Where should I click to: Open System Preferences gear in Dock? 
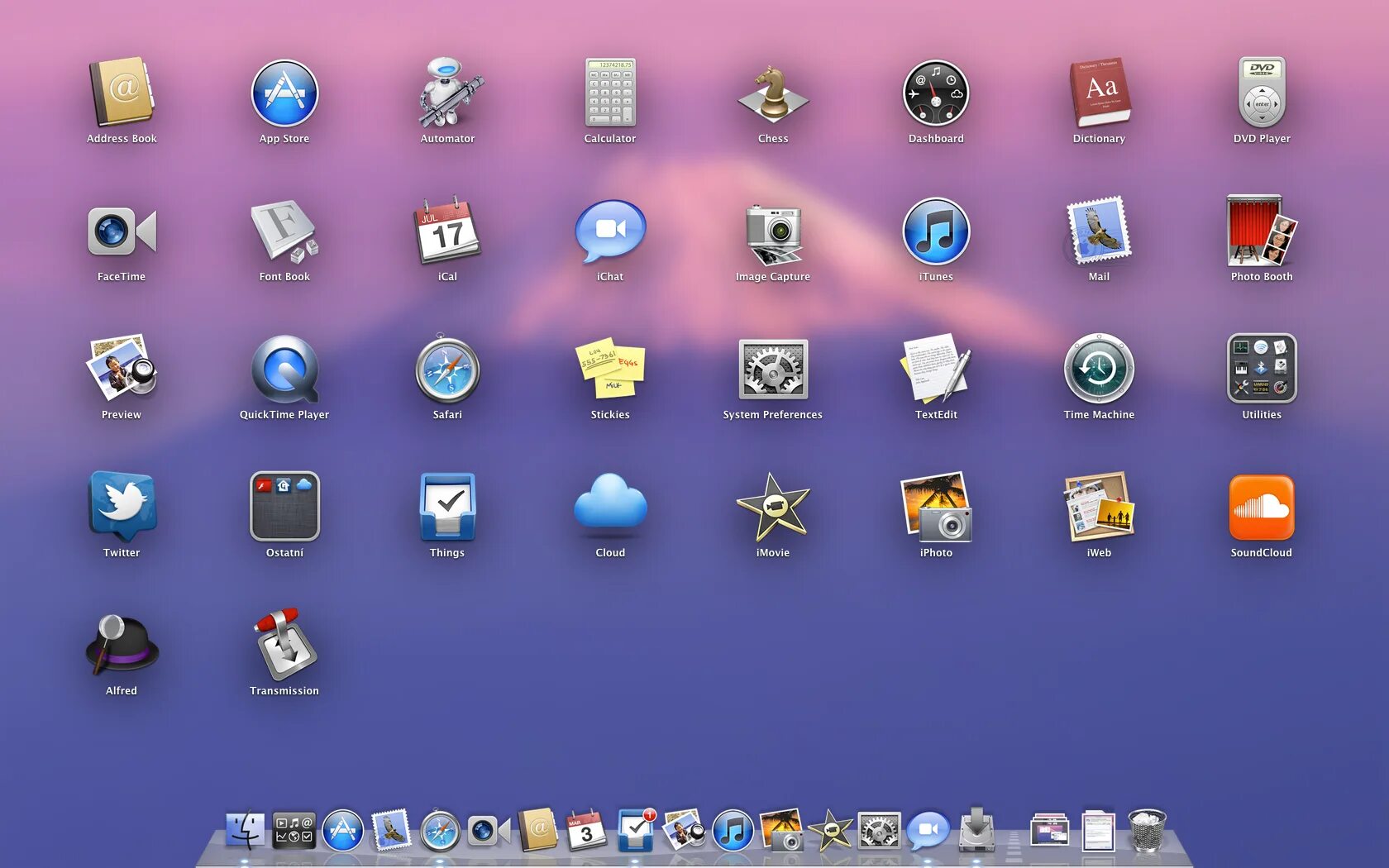tap(879, 831)
